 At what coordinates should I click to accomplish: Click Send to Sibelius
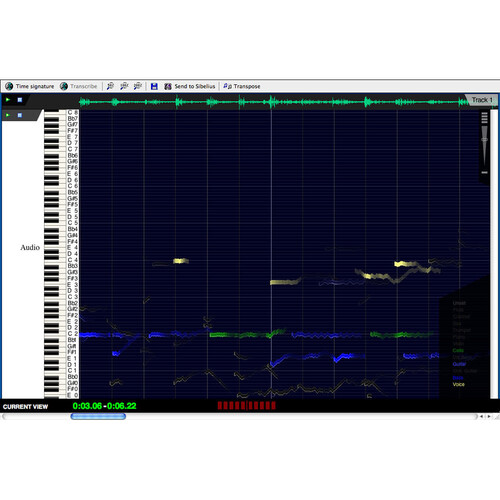pyautogui.click(x=190, y=86)
